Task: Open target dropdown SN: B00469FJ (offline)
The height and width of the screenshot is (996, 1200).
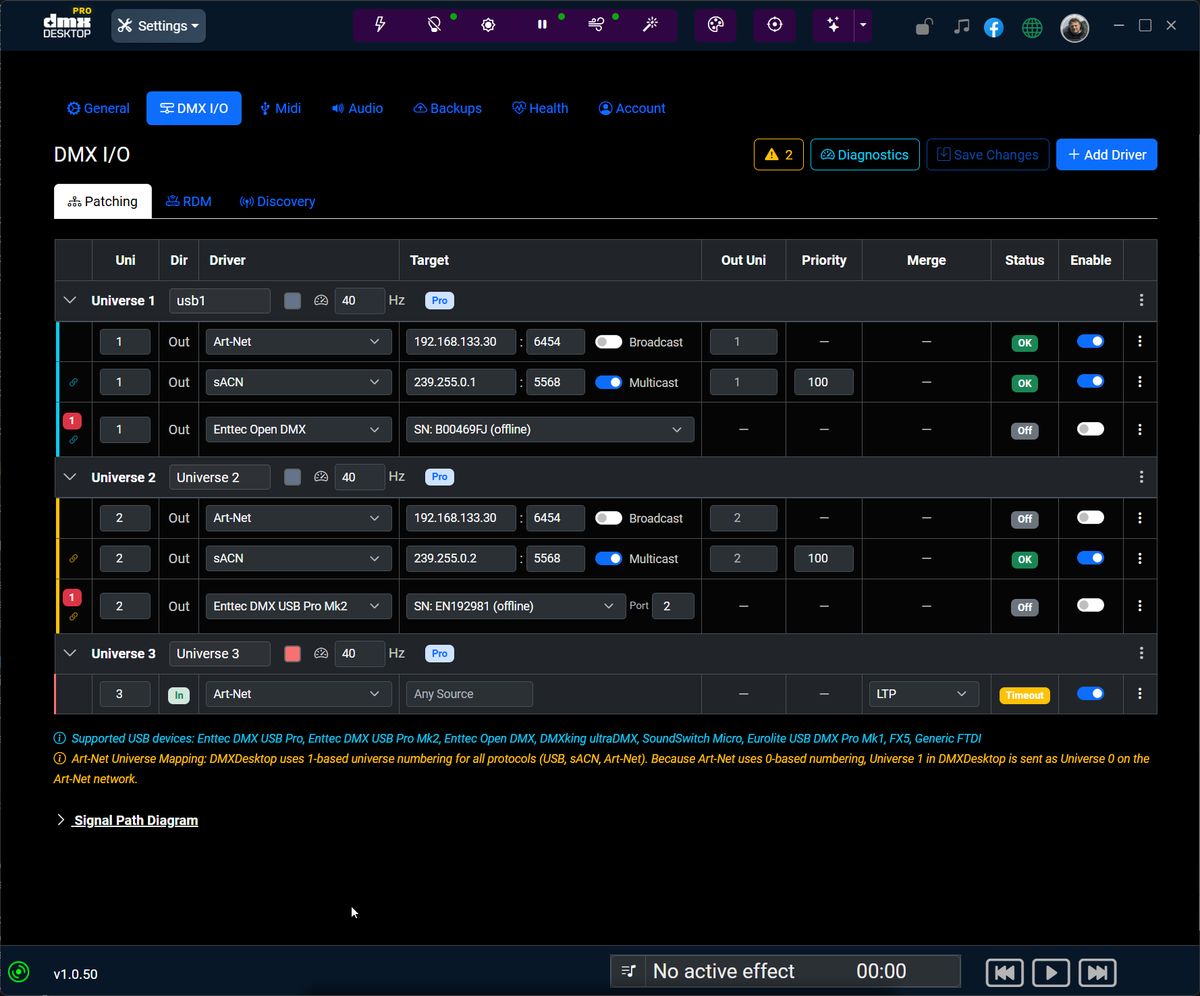Action: click(550, 429)
